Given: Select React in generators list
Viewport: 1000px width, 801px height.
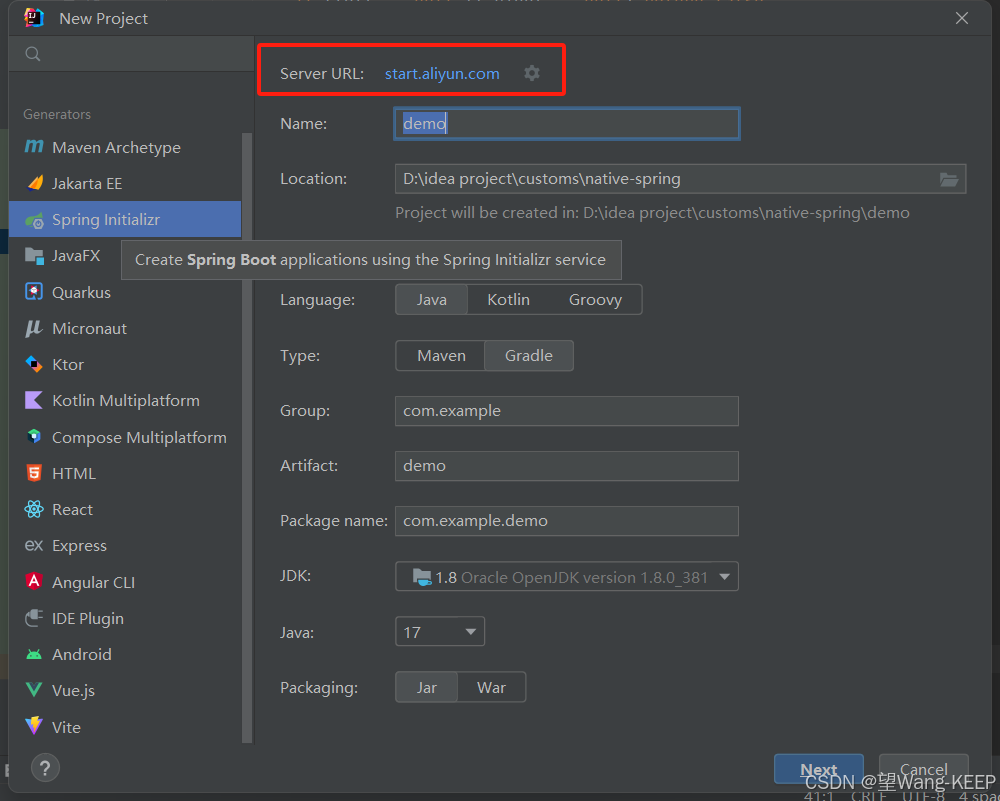Looking at the screenshot, I should coord(125,510).
